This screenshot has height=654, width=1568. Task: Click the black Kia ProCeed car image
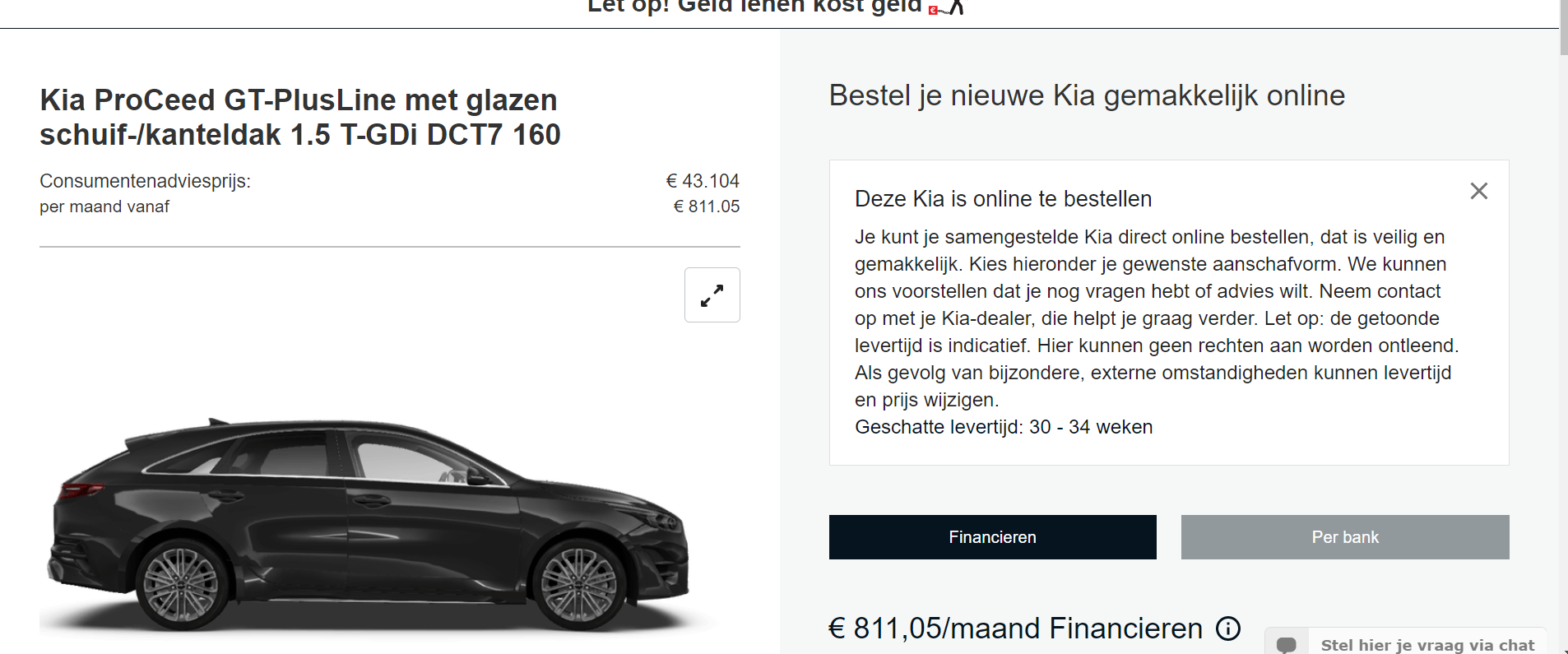click(370, 526)
